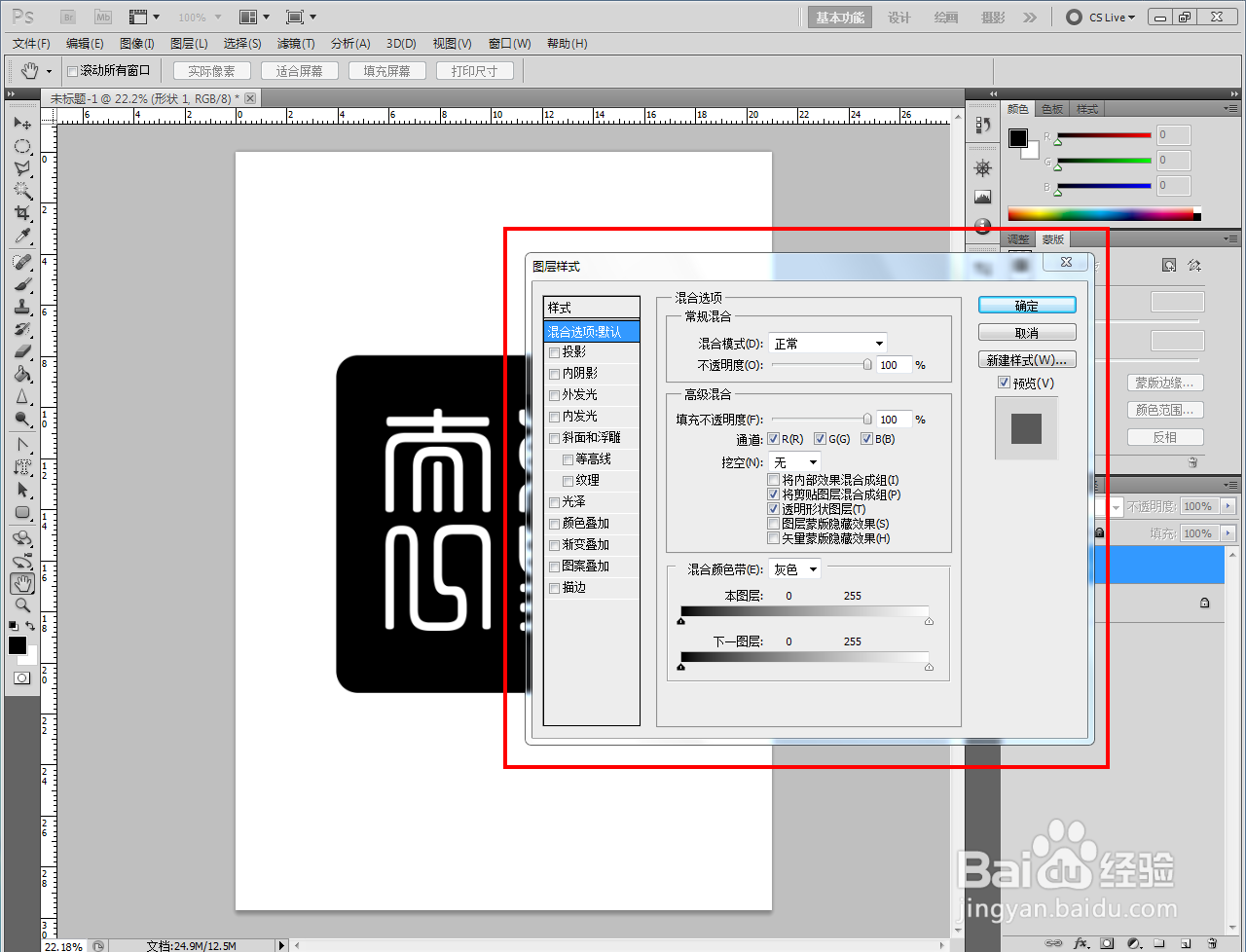The height and width of the screenshot is (952, 1246).
Task: Click the 取消 button
Action: 1027,333
